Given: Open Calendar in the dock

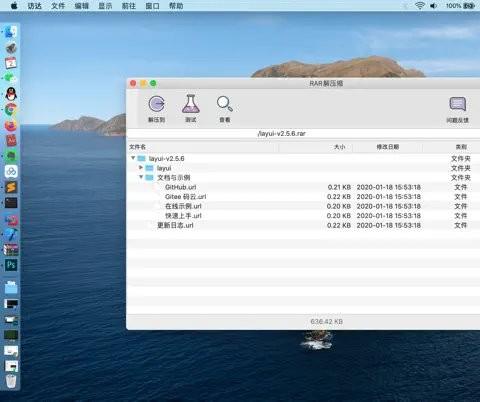Looking at the screenshot, I should (11, 63).
